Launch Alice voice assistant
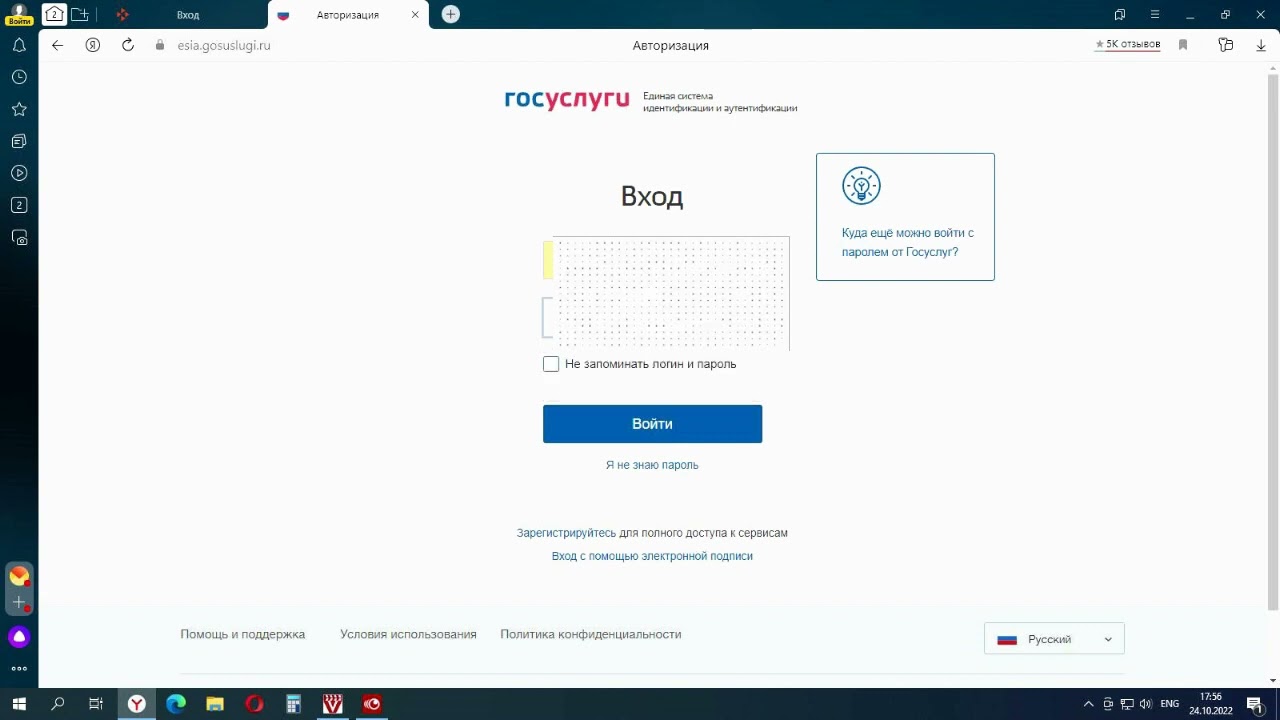Screen dimensions: 1280x720 click(19, 637)
